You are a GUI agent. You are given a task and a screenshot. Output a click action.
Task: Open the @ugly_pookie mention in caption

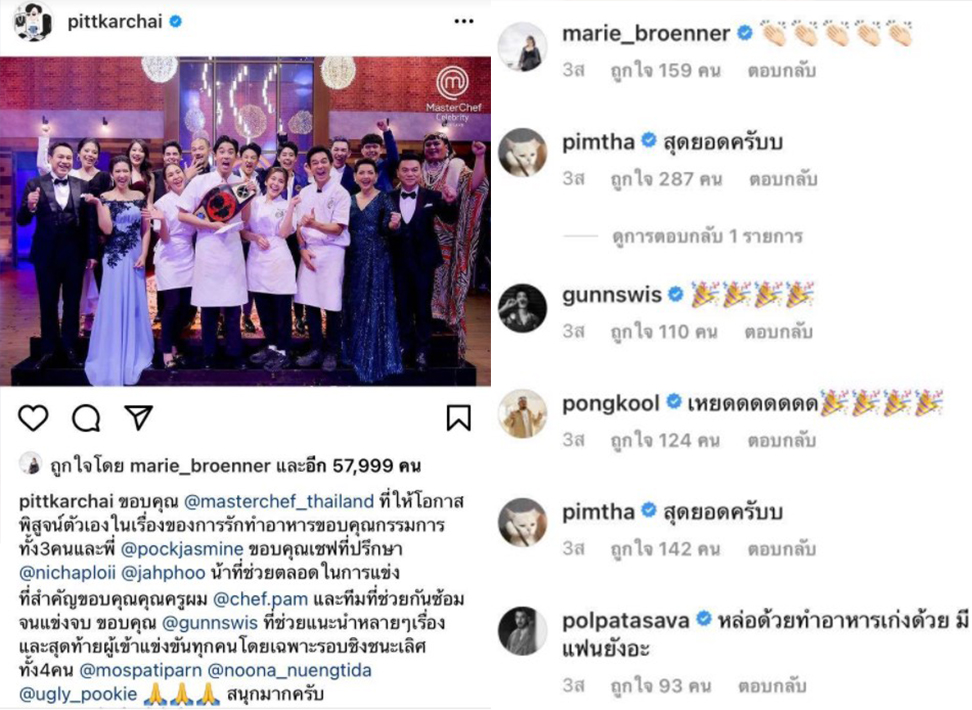coord(78,693)
